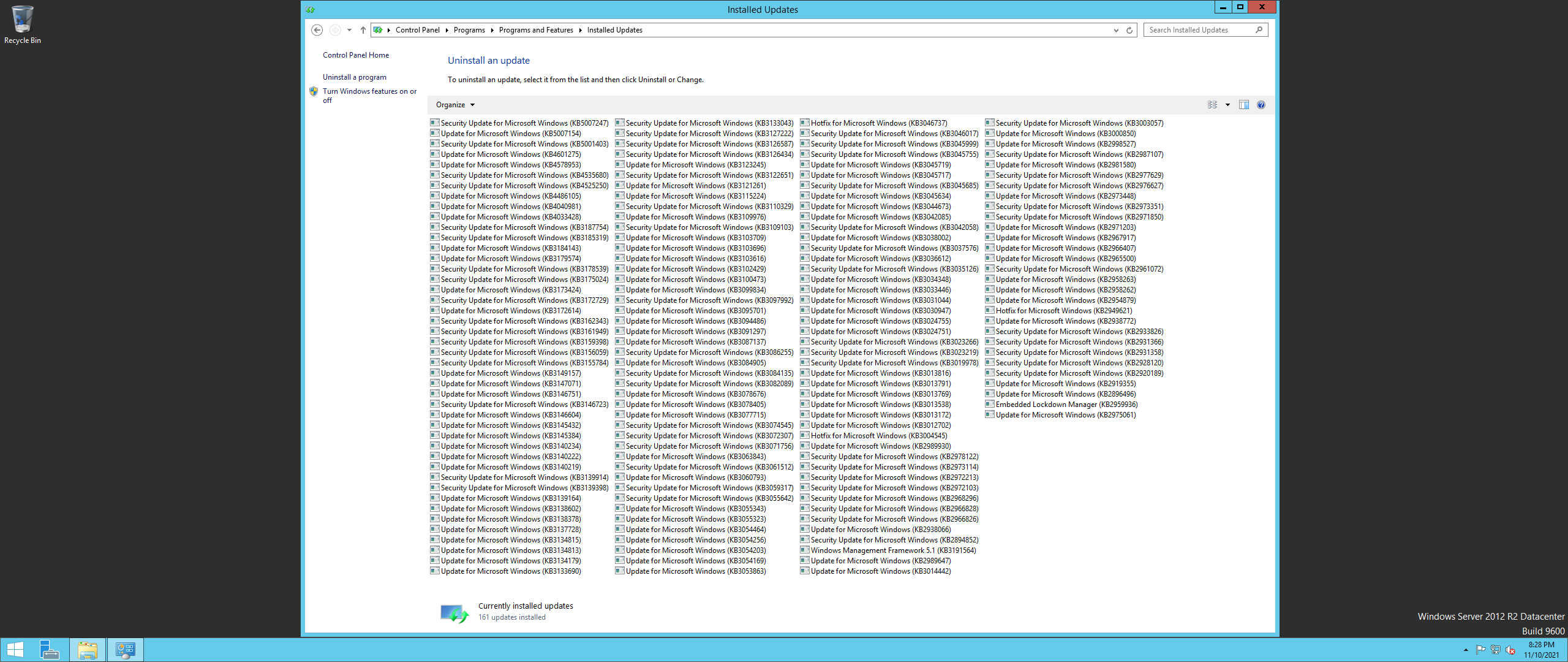
Task: Expand the address bar history dropdown
Action: [x=1116, y=30]
